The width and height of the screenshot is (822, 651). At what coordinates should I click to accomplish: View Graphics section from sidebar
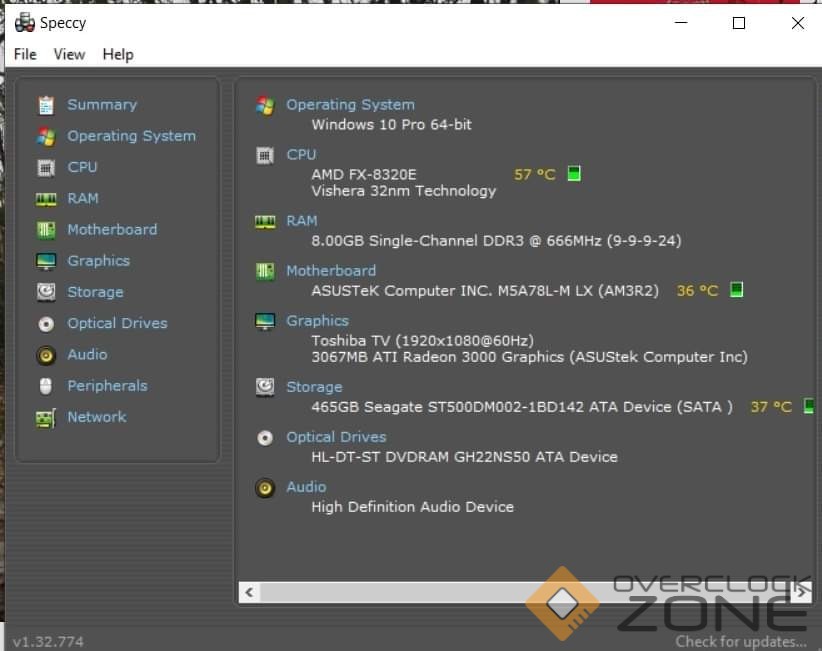[x=99, y=261]
